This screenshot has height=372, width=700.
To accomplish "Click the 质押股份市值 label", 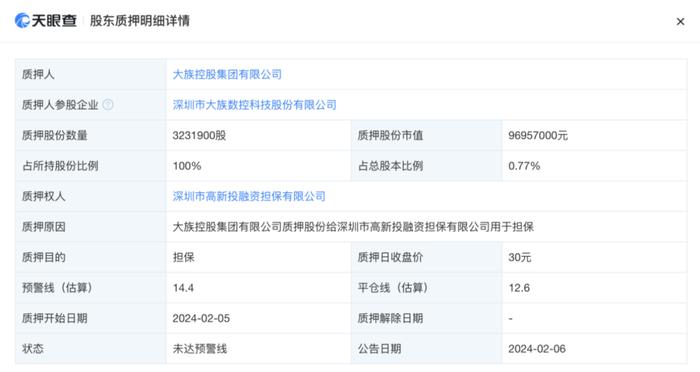I will point(390,135).
